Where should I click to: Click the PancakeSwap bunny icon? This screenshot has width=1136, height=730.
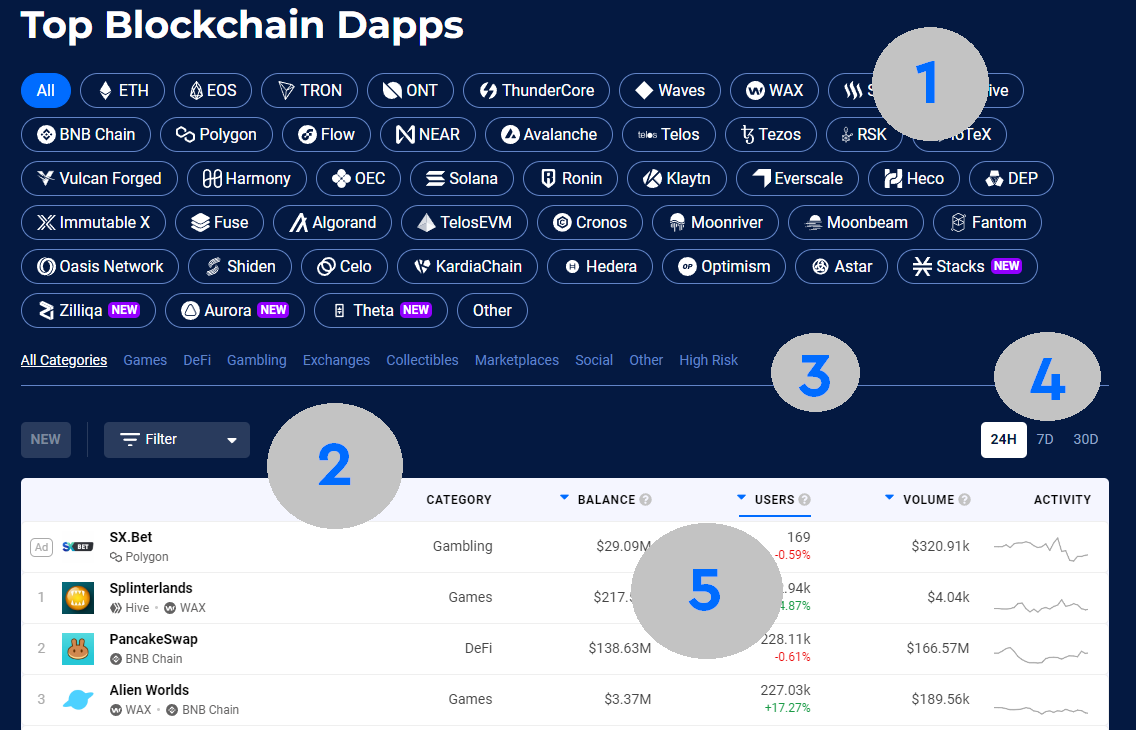[78, 648]
